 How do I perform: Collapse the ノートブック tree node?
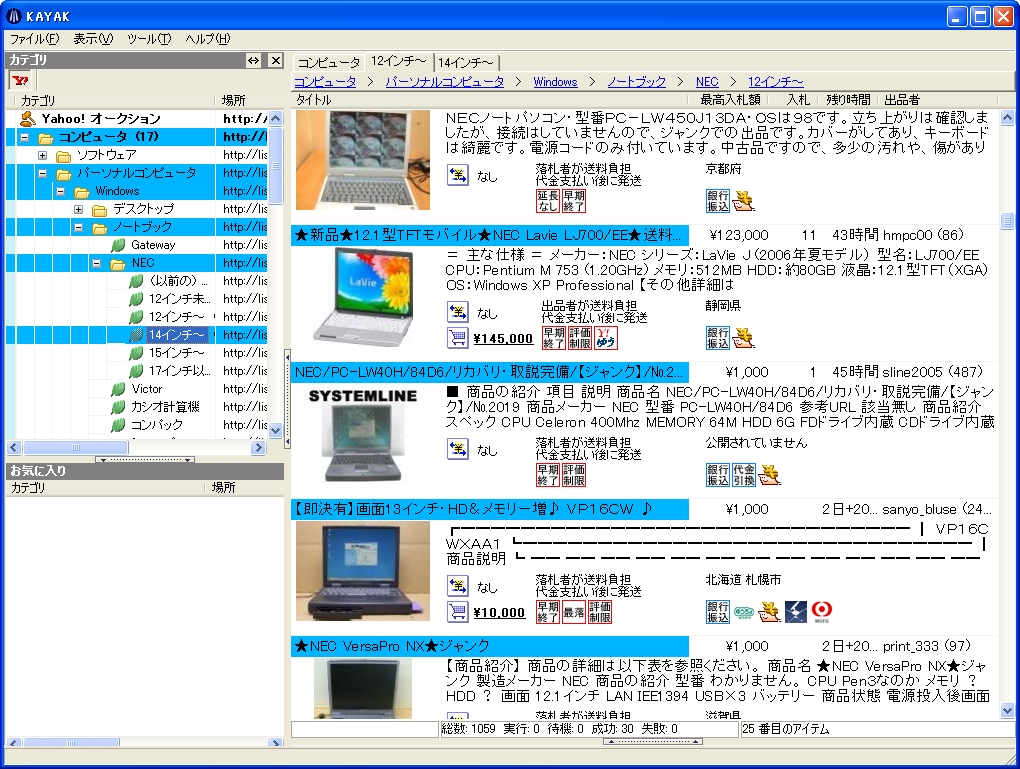pos(79,228)
